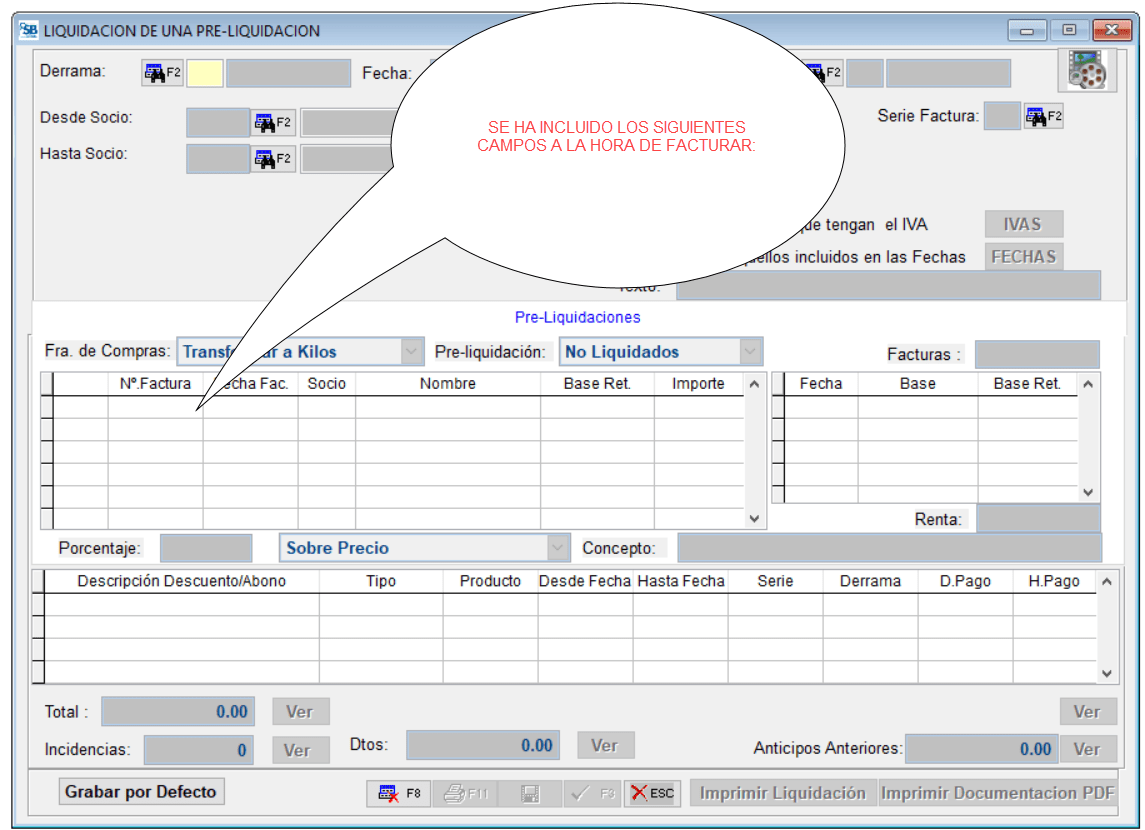
Task: Expand the Sobre Precio combo box
Action: [x=557, y=548]
